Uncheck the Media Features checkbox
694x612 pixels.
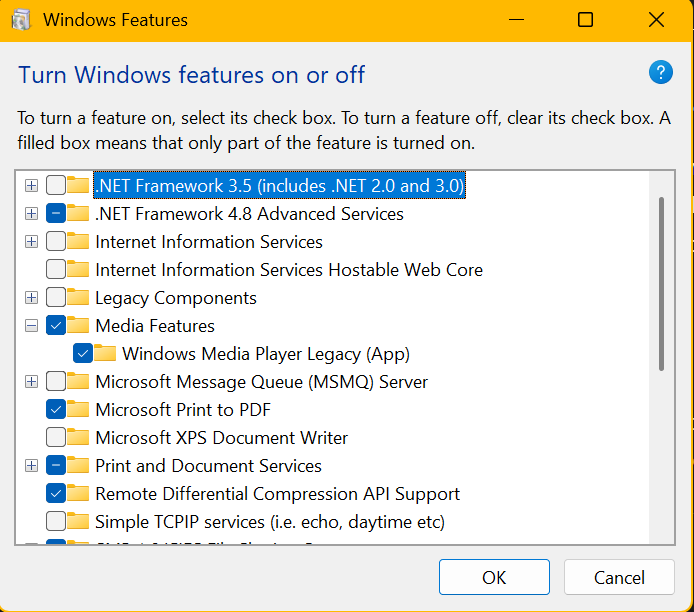[56, 325]
